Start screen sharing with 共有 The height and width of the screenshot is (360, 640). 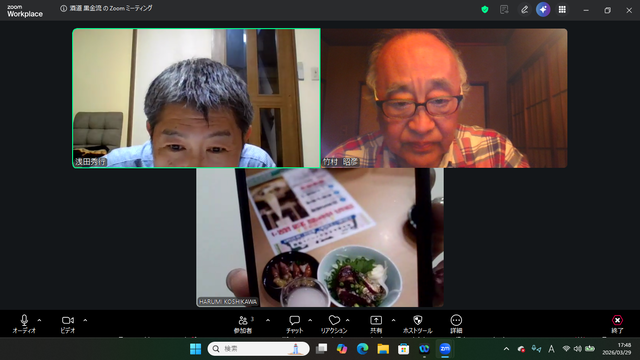pos(376,324)
